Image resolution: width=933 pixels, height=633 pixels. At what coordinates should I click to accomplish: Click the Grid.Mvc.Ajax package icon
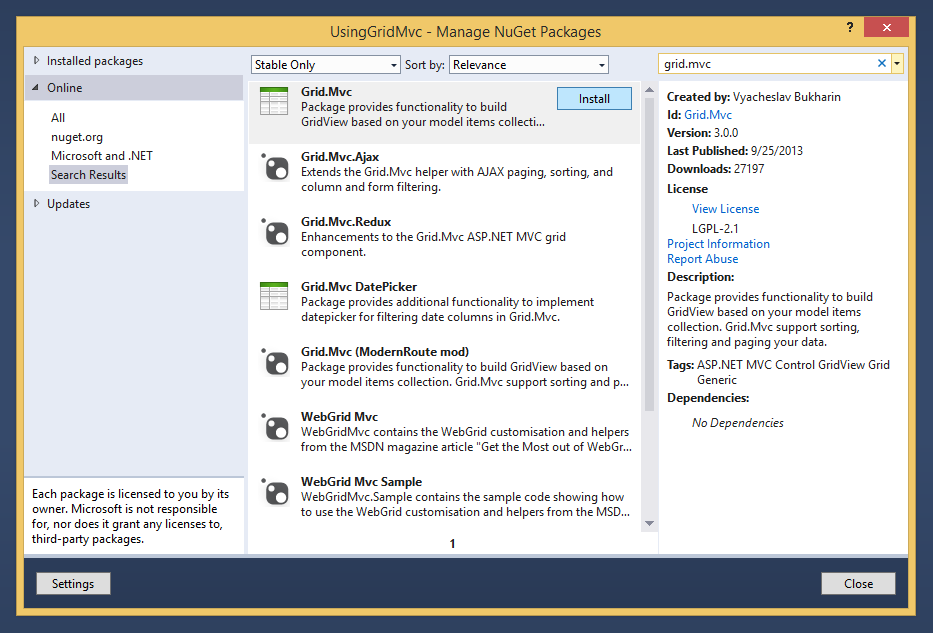(275, 167)
